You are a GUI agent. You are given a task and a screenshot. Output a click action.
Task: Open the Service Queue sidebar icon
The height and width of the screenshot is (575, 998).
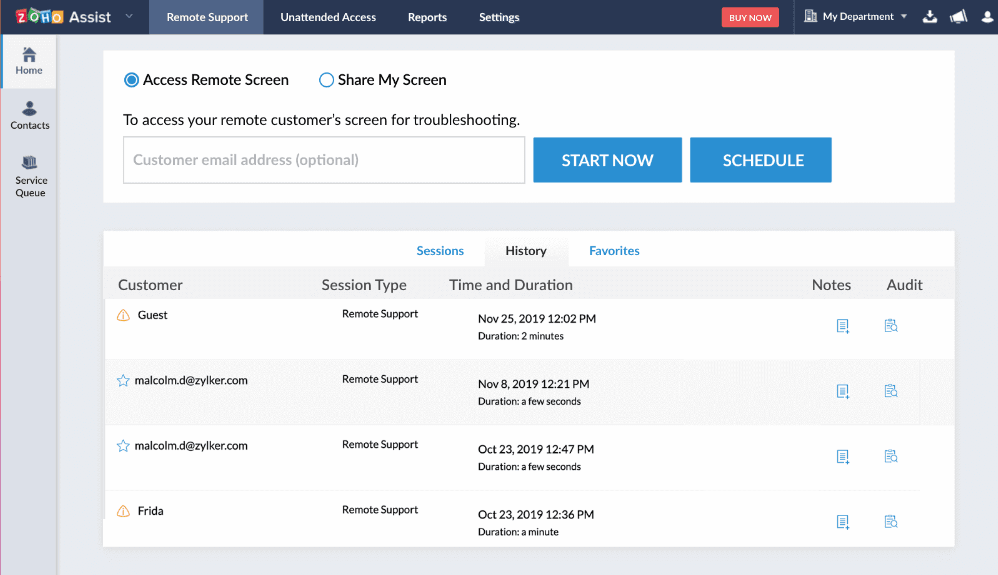pyautogui.click(x=30, y=175)
